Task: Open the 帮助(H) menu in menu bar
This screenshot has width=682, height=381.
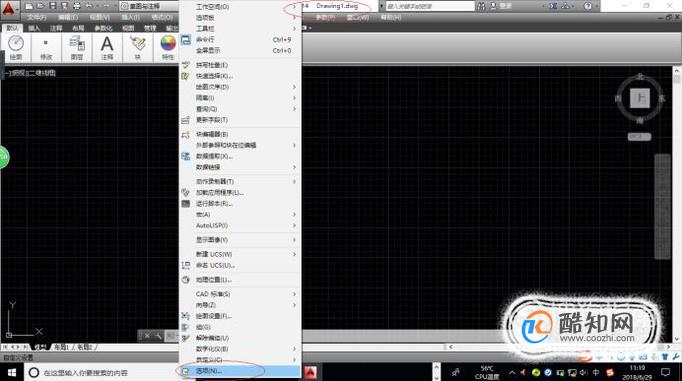Action: pyautogui.click(x=391, y=17)
